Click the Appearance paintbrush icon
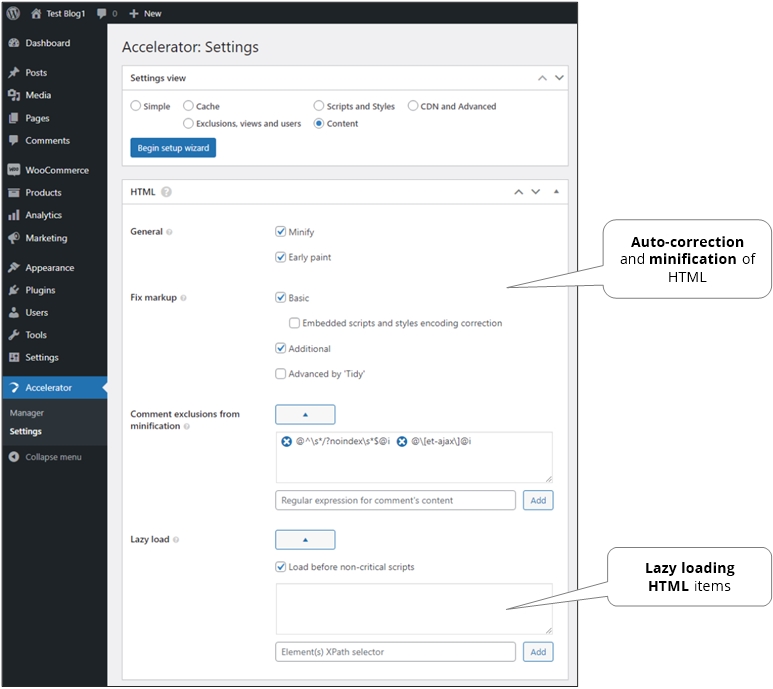This screenshot has height=689, width=773. [x=14, y=268]
